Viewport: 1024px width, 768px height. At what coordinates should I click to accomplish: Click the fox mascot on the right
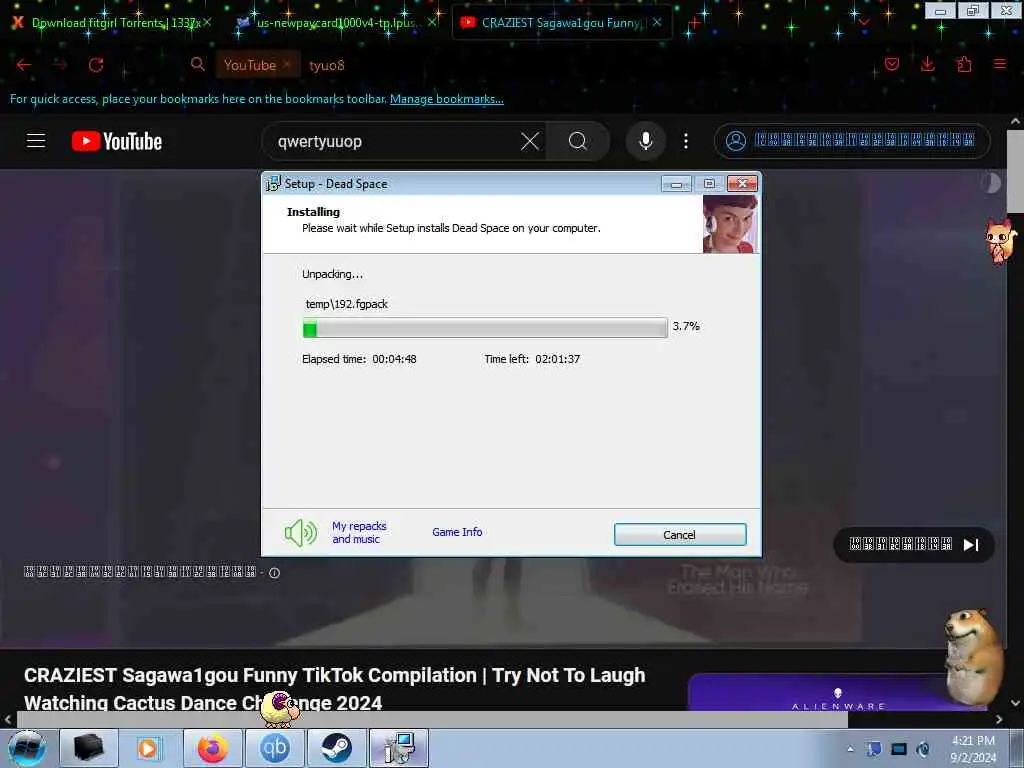1001,241
